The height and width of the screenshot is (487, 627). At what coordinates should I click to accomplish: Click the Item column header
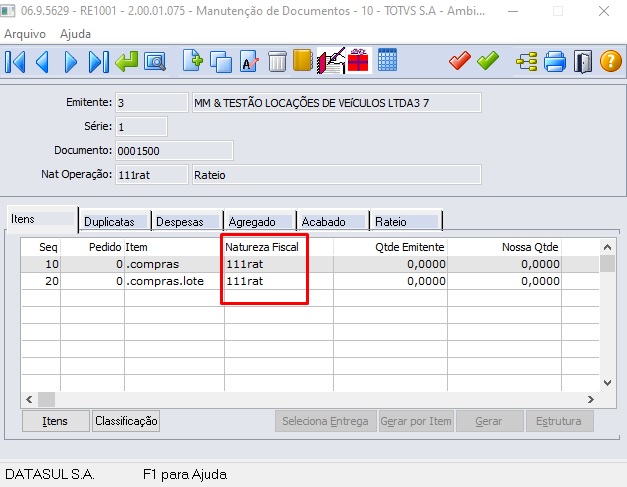tap(174, 247)
